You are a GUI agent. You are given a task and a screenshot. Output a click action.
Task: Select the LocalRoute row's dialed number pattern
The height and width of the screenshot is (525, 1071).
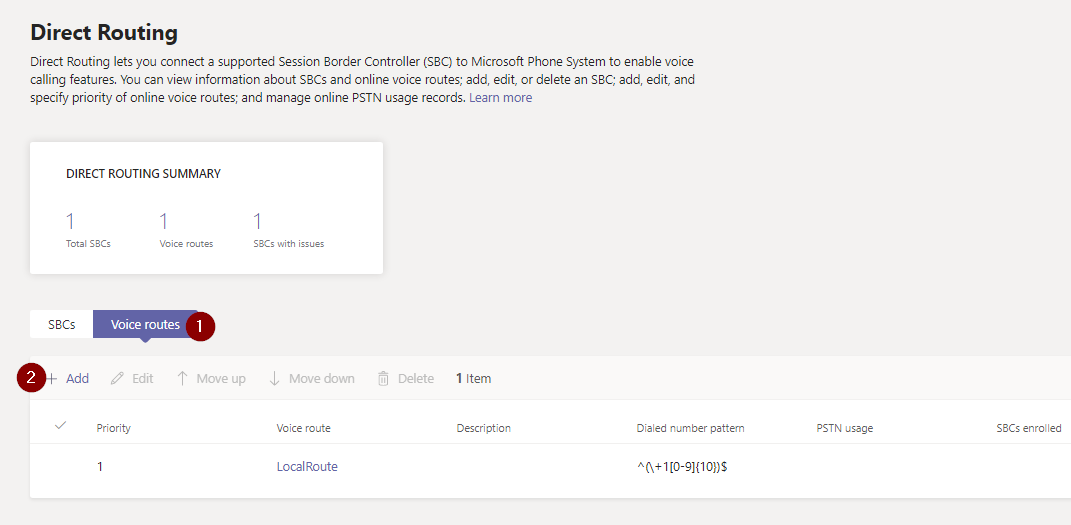pyautogui.click(x=682, y=467)
